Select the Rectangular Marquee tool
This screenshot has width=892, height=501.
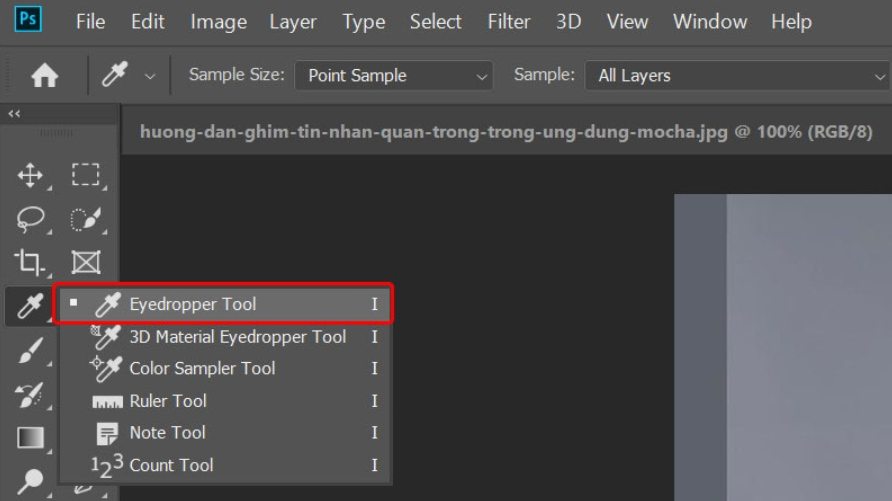click(85, 175)
